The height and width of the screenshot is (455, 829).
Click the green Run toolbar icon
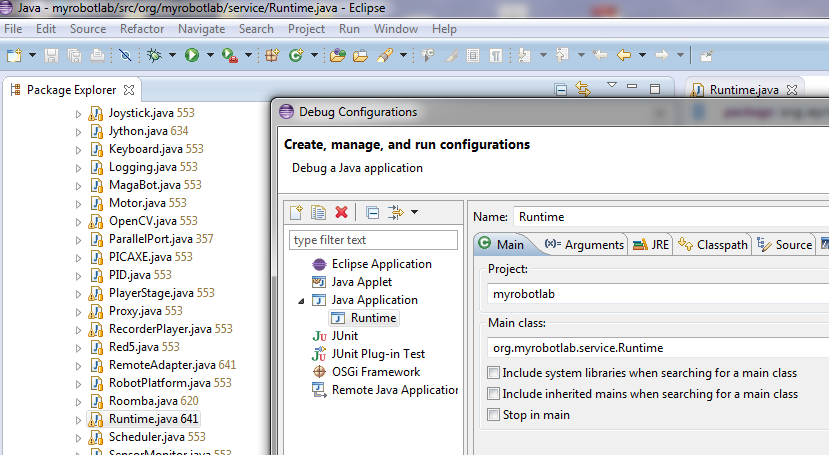192,55
